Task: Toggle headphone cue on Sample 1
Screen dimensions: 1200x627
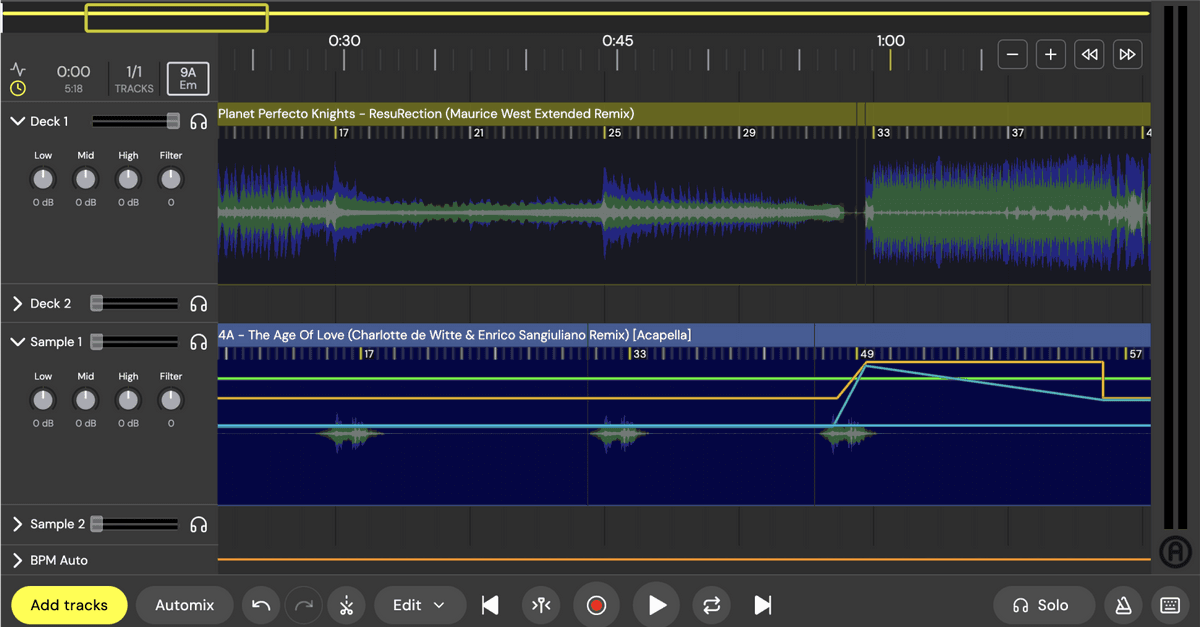Action: click(x=199, y=342)
